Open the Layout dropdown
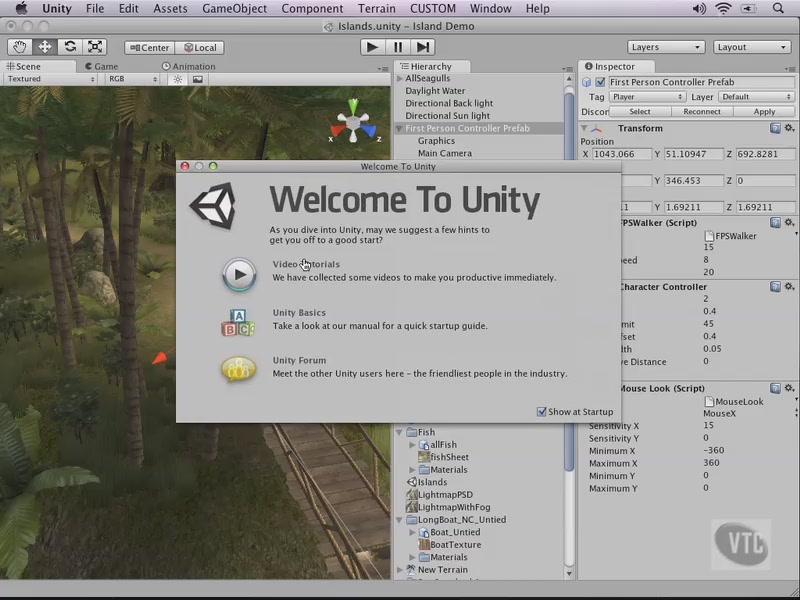 (x=752, y=47)
